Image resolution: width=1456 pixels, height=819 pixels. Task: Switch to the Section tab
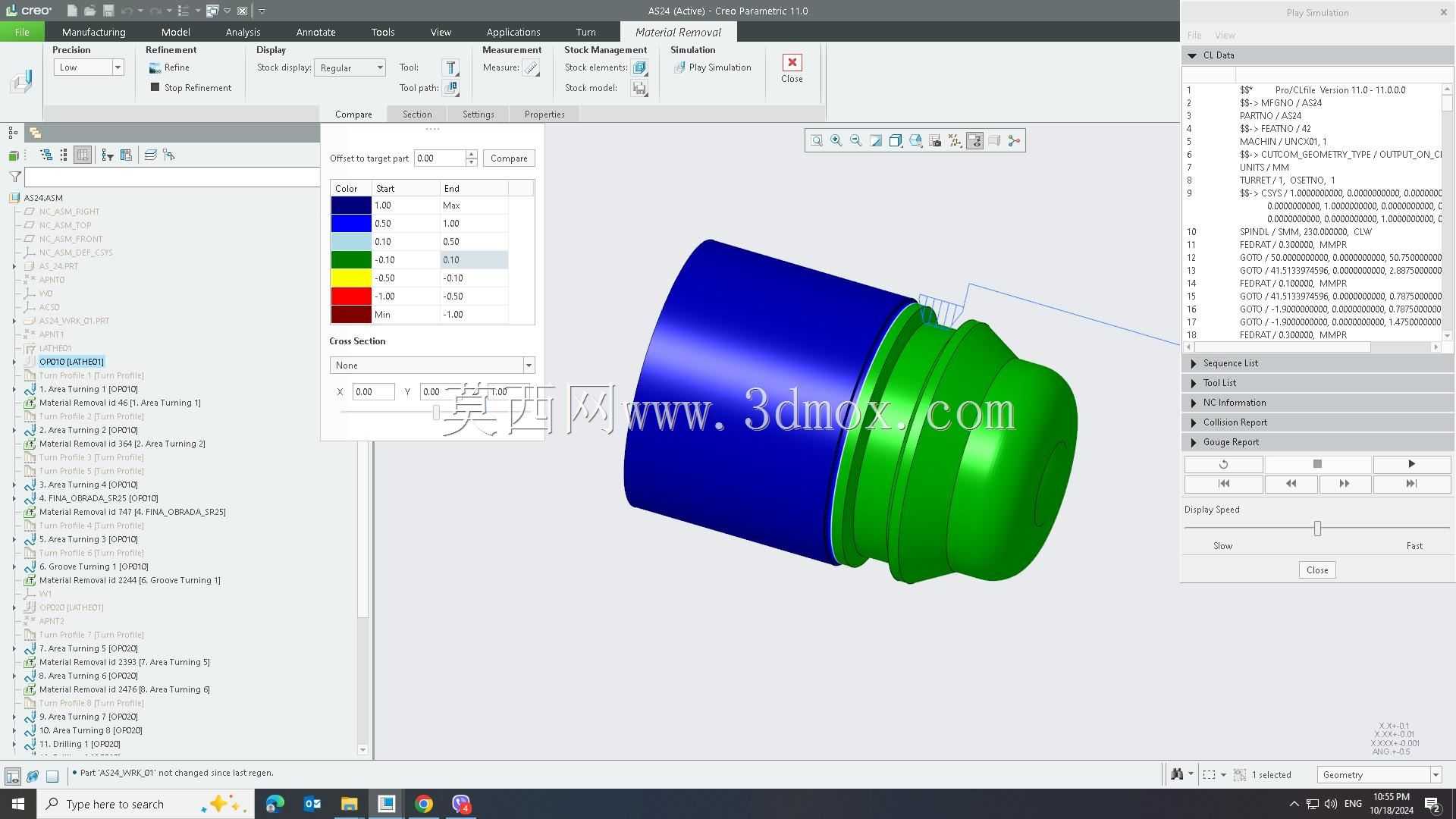pyautogui.click(x=417, y=115)
